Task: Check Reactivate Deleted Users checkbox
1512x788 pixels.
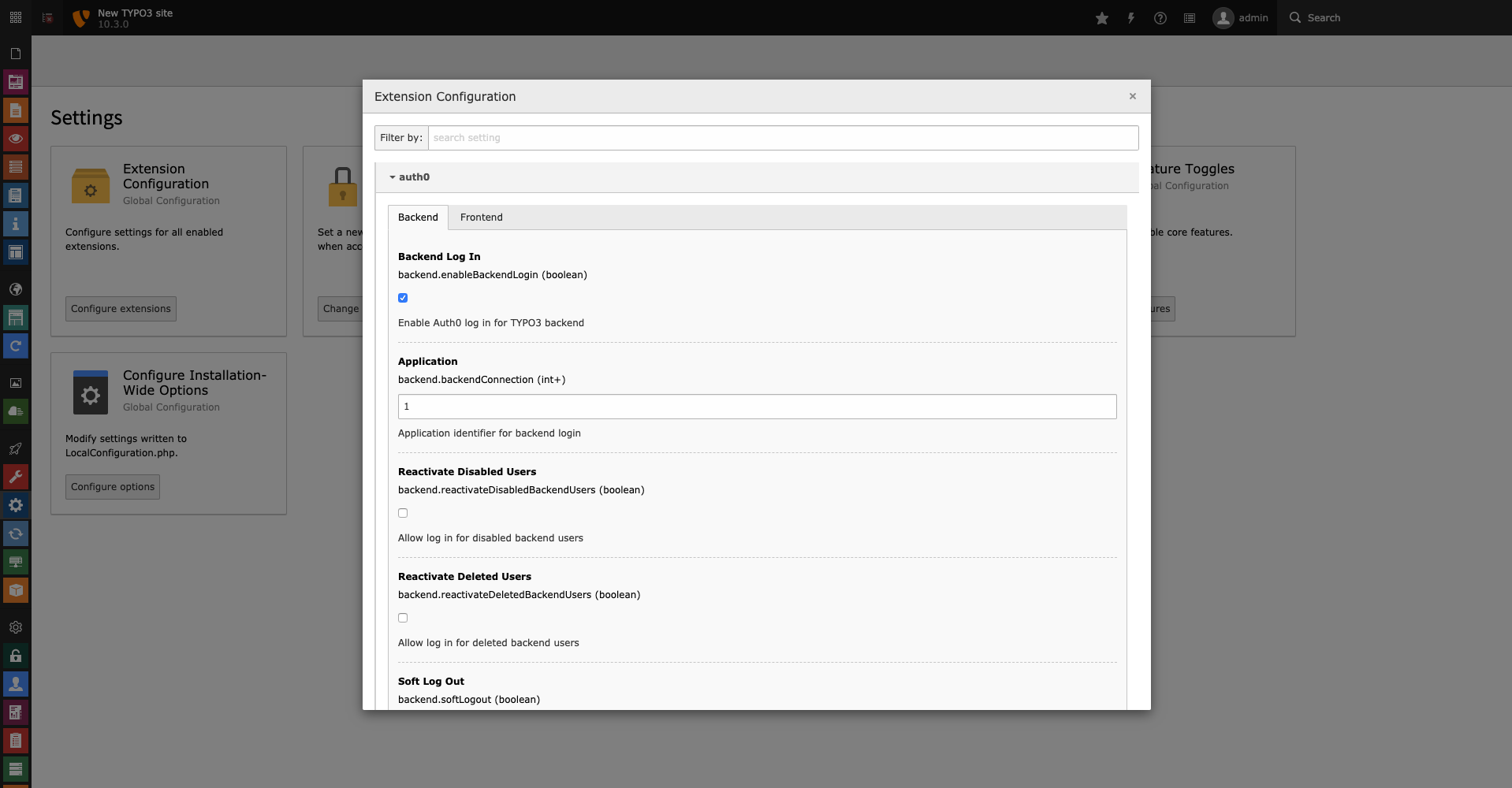Action: pyautogui.click(x=403, y=618)
